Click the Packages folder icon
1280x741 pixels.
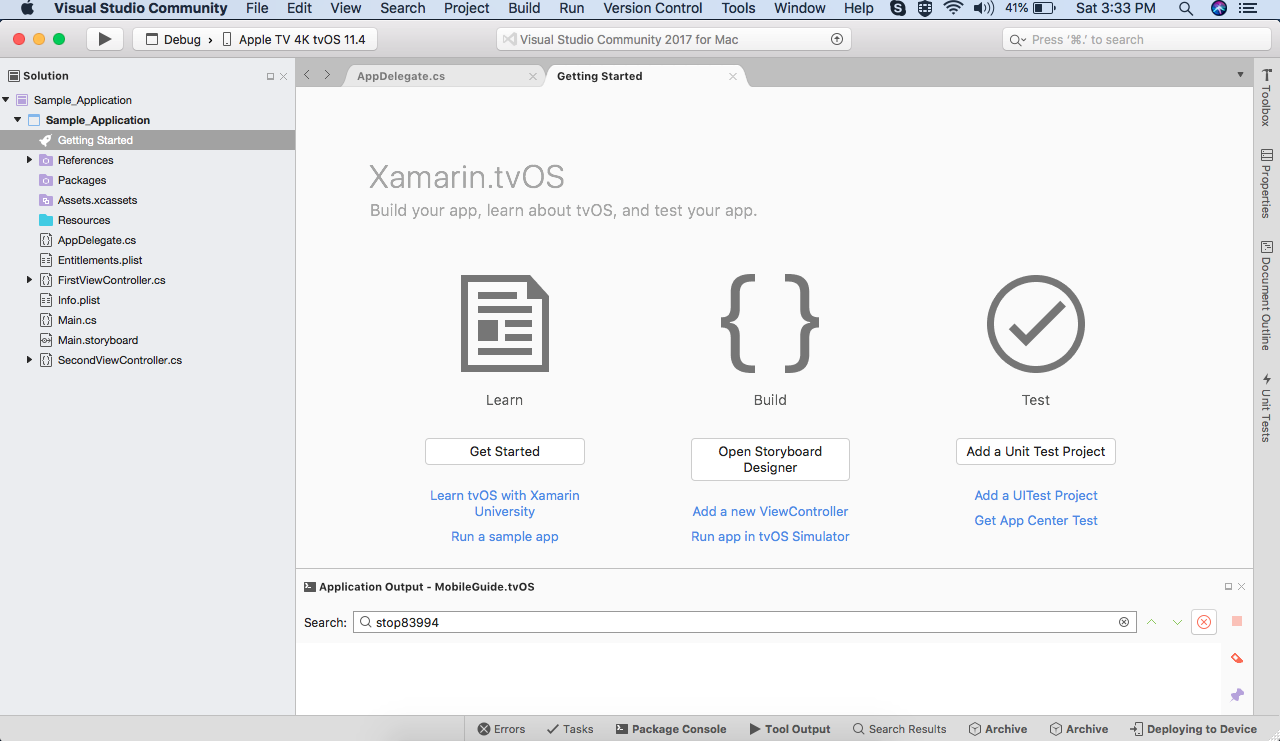(x=46, y=180)
